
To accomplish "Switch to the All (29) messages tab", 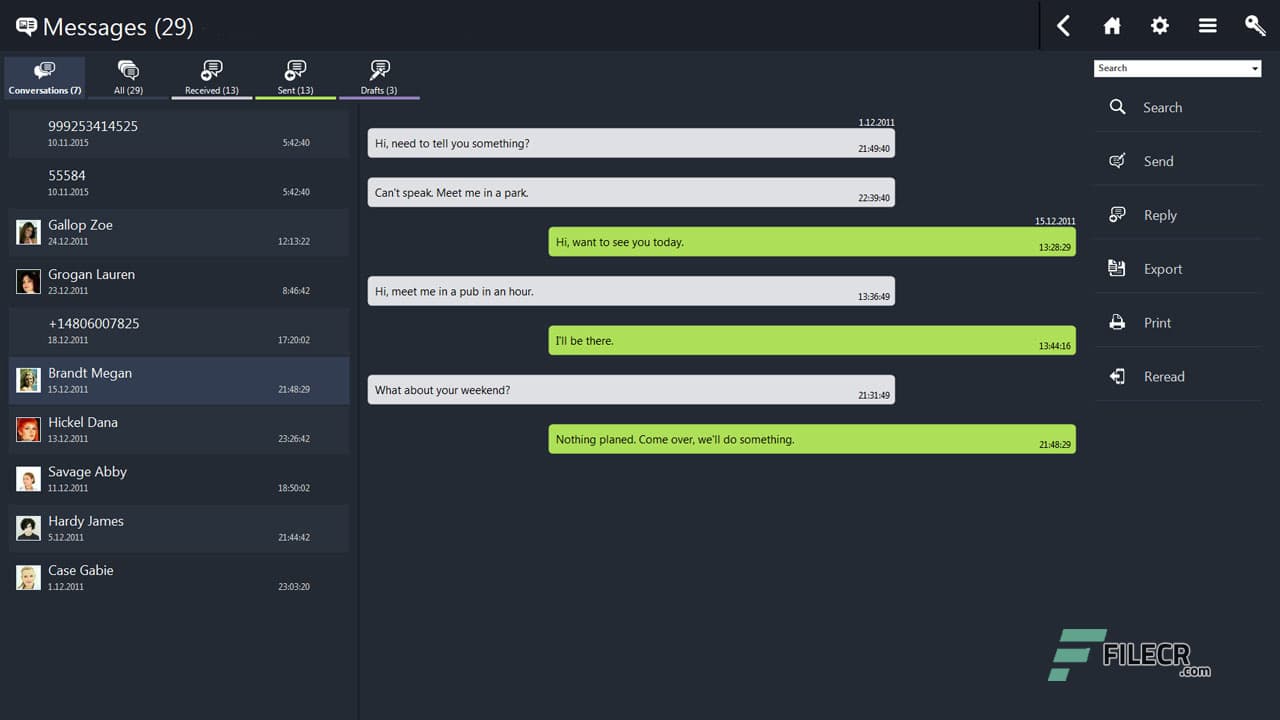I will pos(127,77).
